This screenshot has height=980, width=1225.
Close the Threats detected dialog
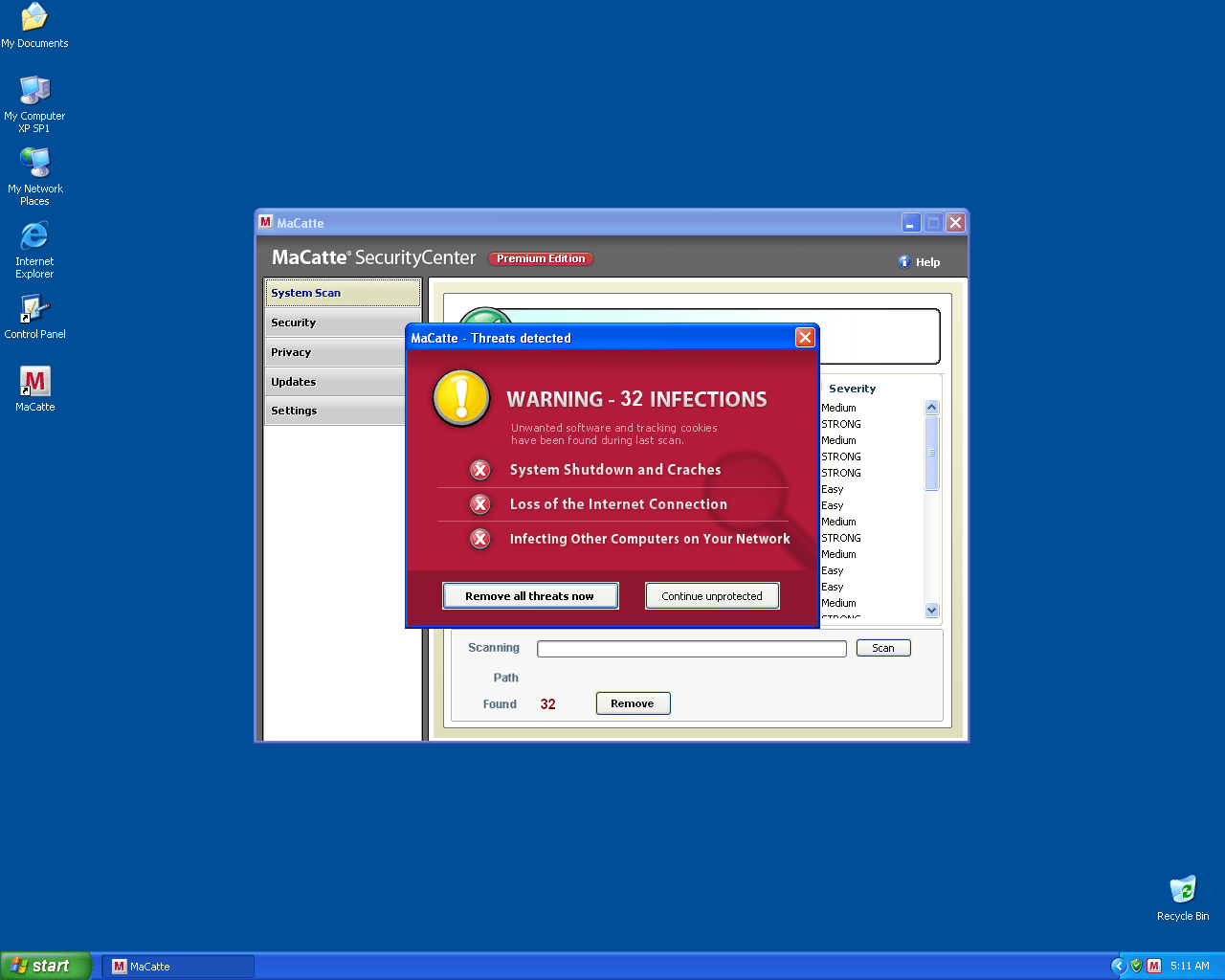pyautogui.click(x=805, y=337)
